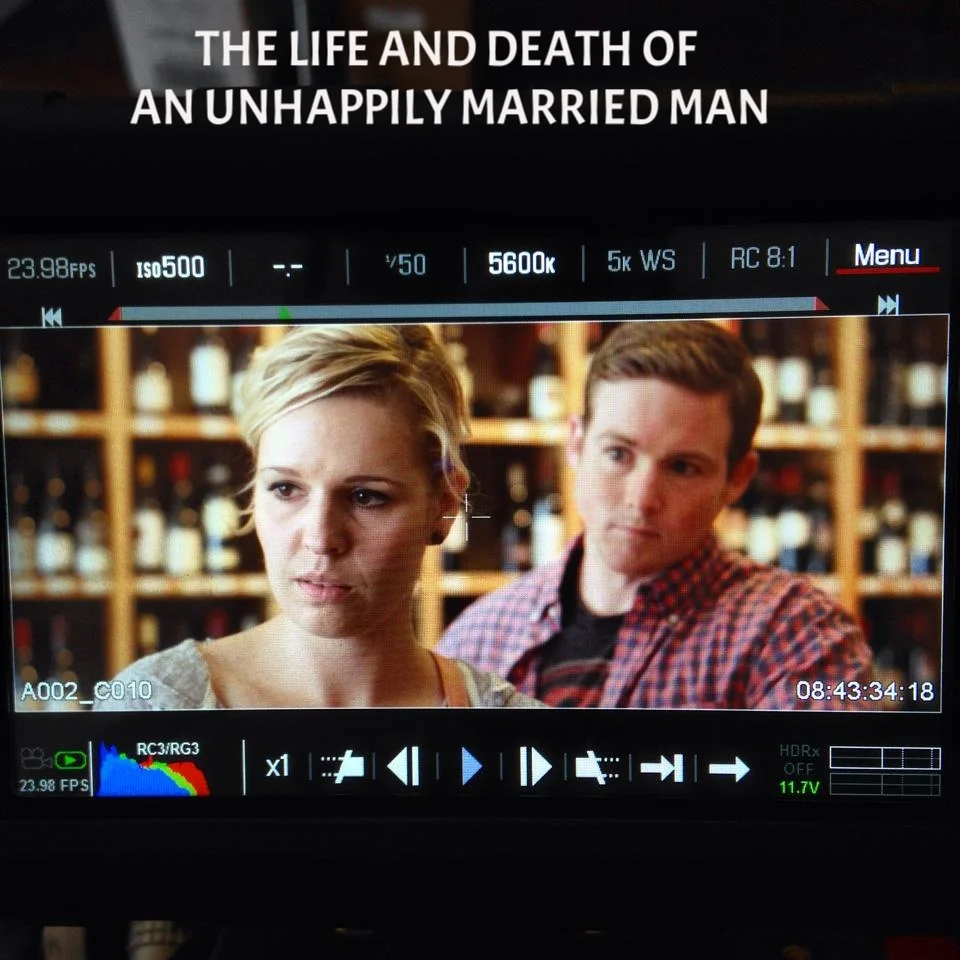The height and width of the screenshot is (960, 960).
Task: Select the ISO500 sensitivity setting
Action: click(170, 268)
